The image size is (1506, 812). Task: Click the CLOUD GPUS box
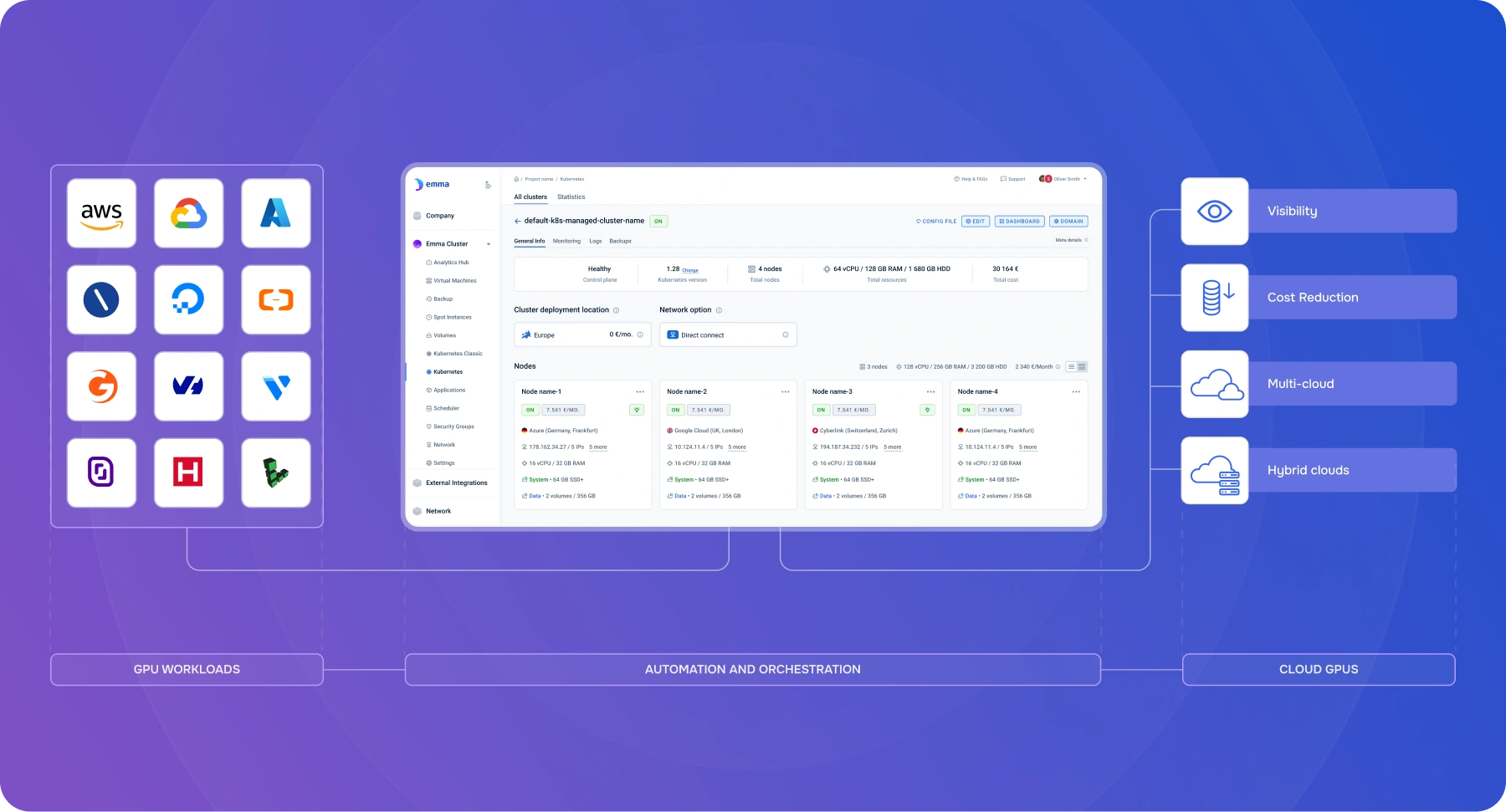[x=1319, y=670]
